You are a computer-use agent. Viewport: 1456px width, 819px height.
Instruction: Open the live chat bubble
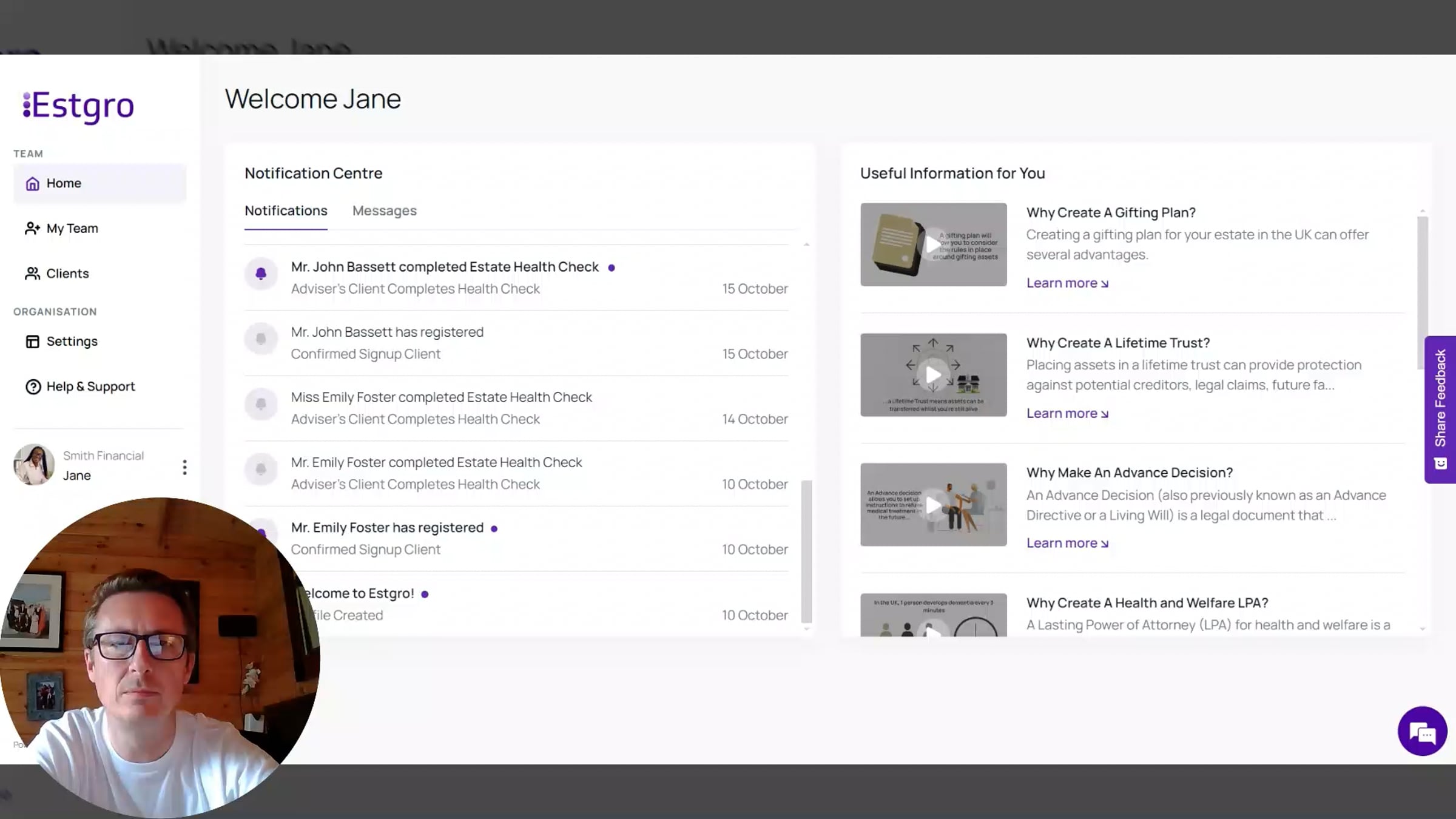tap(1422, 732)
